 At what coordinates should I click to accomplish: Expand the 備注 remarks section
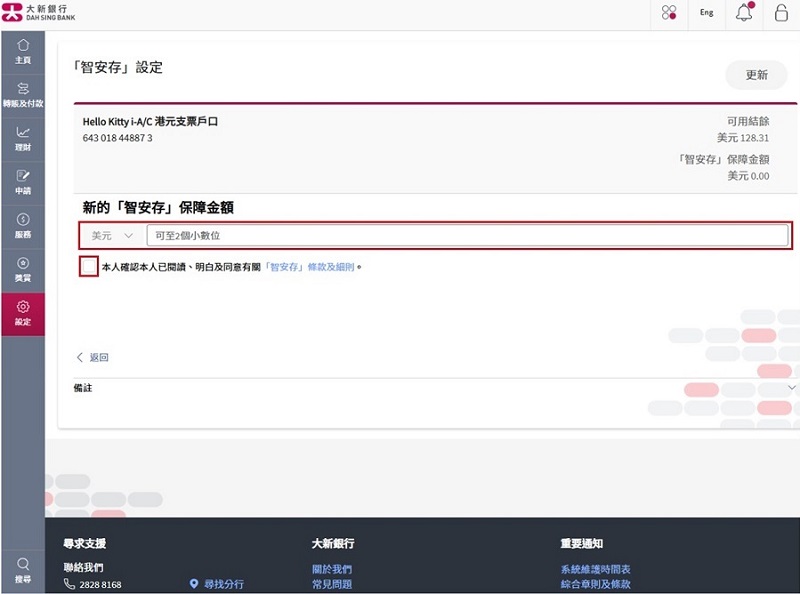(791, 388)
